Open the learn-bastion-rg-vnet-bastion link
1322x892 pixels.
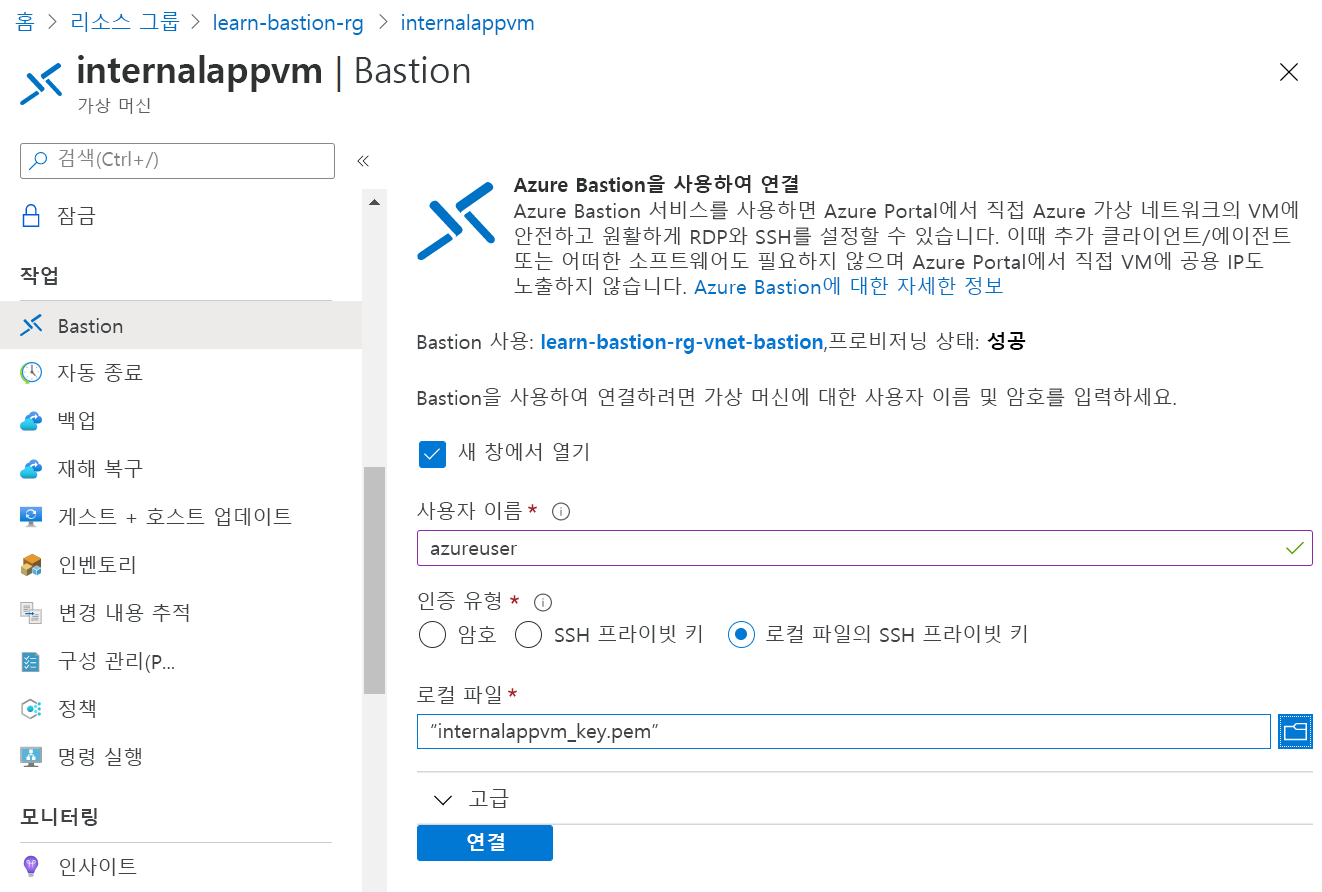681,342
